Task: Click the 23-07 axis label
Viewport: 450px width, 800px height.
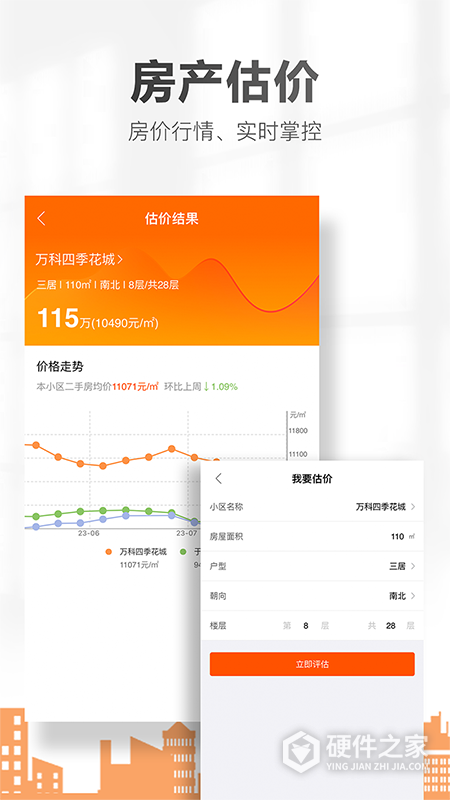Action: 187,533
